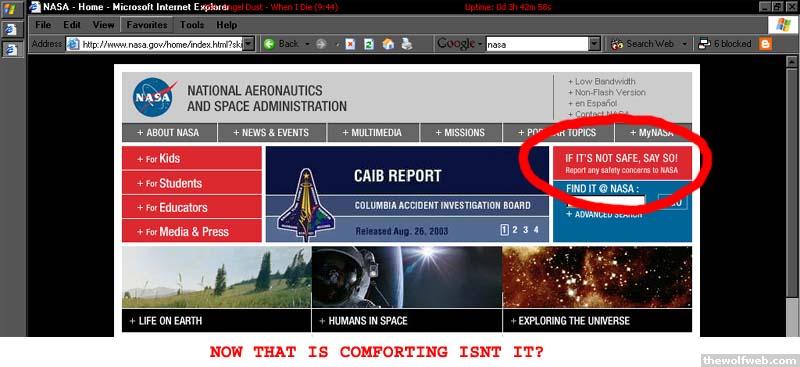Expand the Address bar URL dropdown
Viewport: 800px width, 367px height.
(248, 44)
